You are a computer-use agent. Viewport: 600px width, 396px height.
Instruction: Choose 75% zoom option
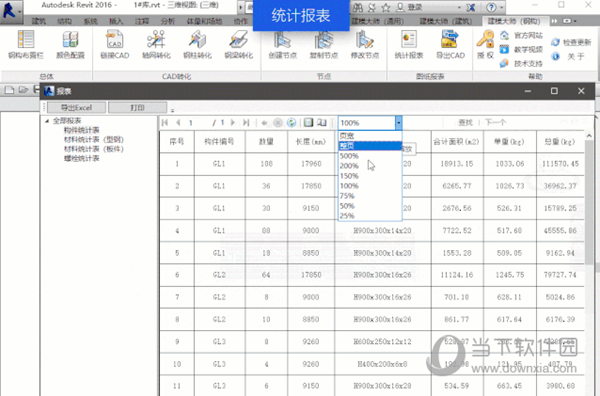click(x=370, y=196)
